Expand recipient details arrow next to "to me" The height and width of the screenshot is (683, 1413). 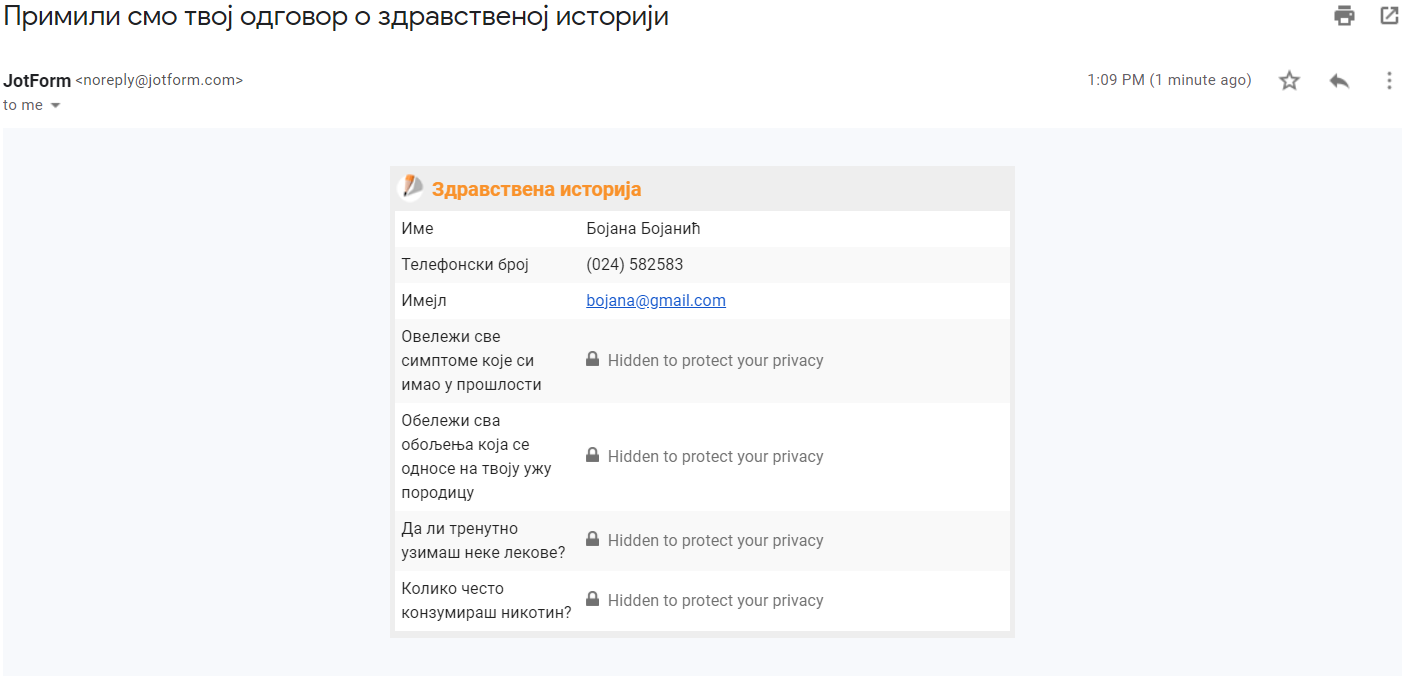tap(56, 106)
